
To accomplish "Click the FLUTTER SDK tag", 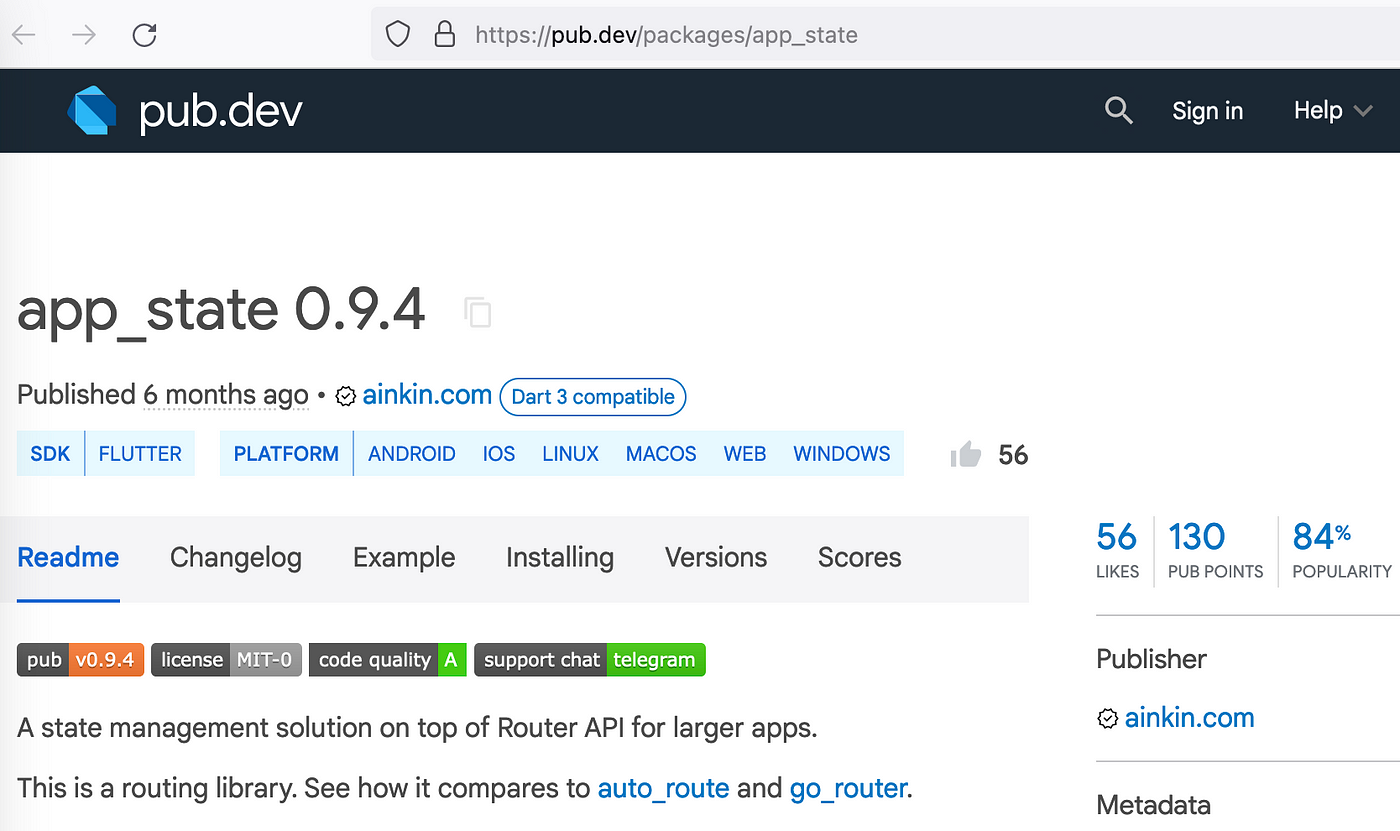I will tap(140, 454).
